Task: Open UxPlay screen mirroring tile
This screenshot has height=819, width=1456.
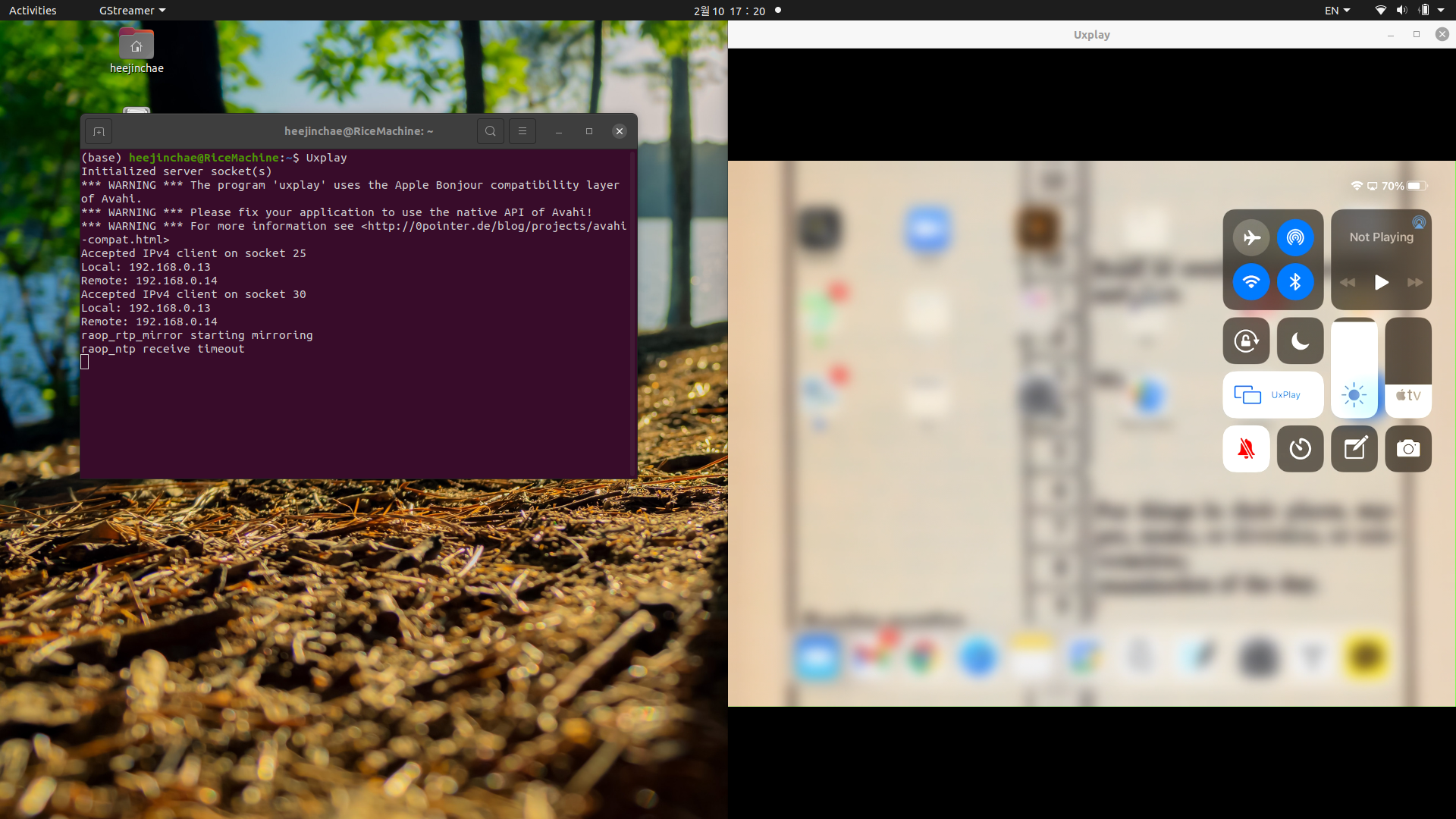Action: pos(1272,395)
